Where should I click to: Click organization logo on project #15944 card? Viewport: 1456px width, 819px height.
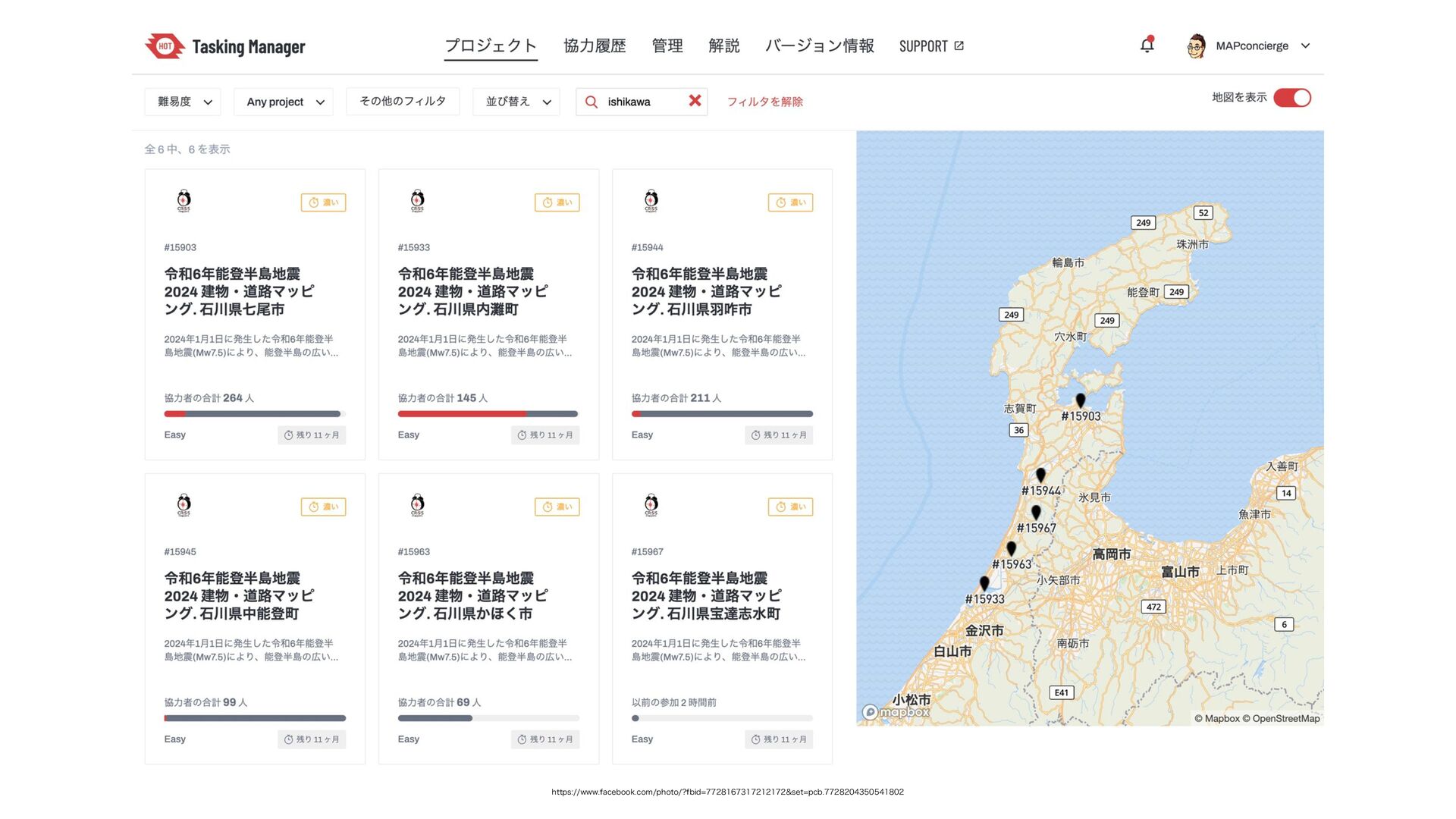pos(651,201)
